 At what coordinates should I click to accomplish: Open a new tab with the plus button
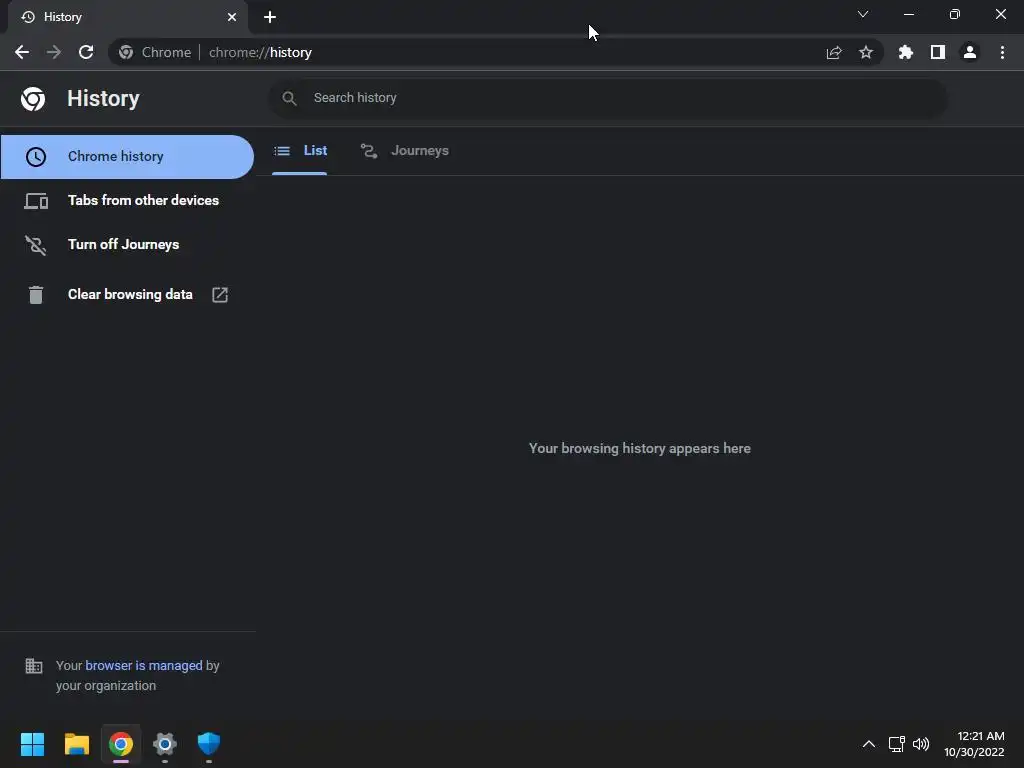(270, 17)
